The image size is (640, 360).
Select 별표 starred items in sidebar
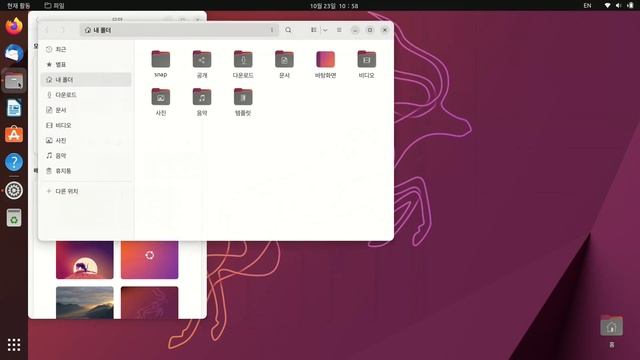pos(86,64)
